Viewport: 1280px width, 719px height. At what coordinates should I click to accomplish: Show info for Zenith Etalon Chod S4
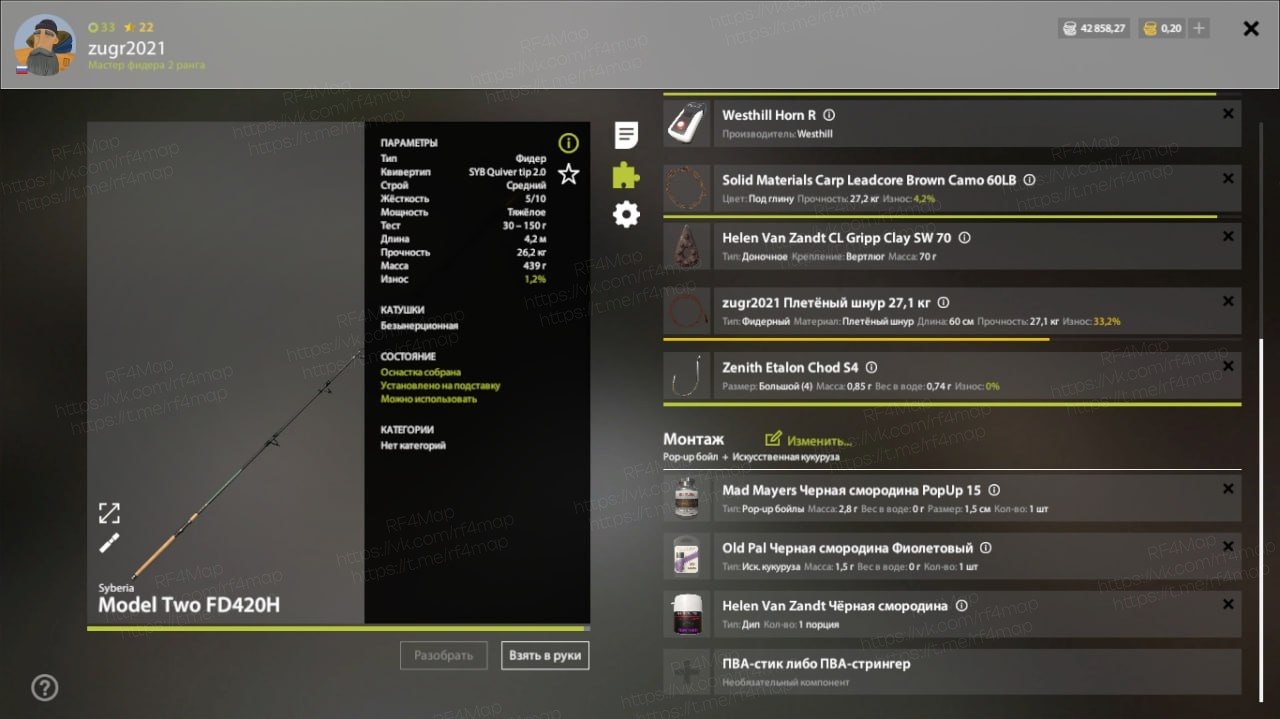871,367
